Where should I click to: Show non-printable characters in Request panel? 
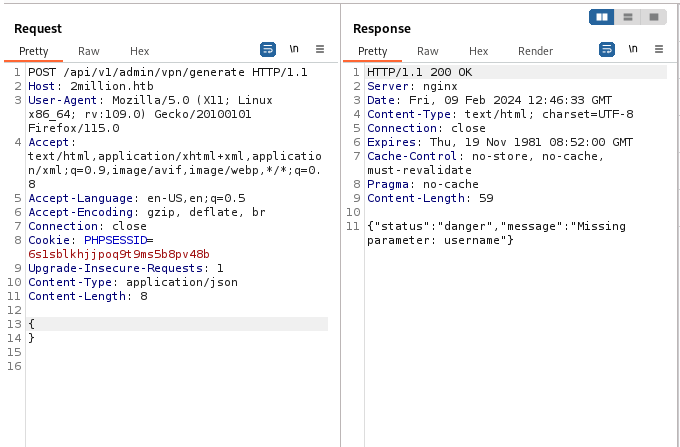294,49
